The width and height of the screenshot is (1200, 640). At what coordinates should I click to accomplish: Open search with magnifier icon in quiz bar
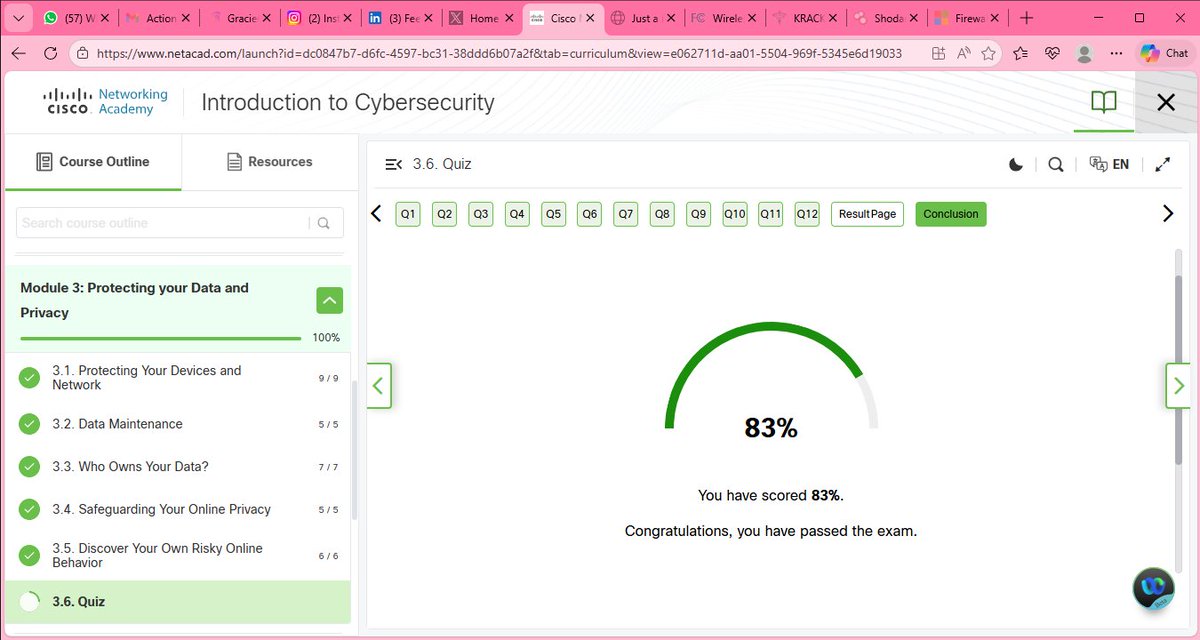pos(1056,165)
